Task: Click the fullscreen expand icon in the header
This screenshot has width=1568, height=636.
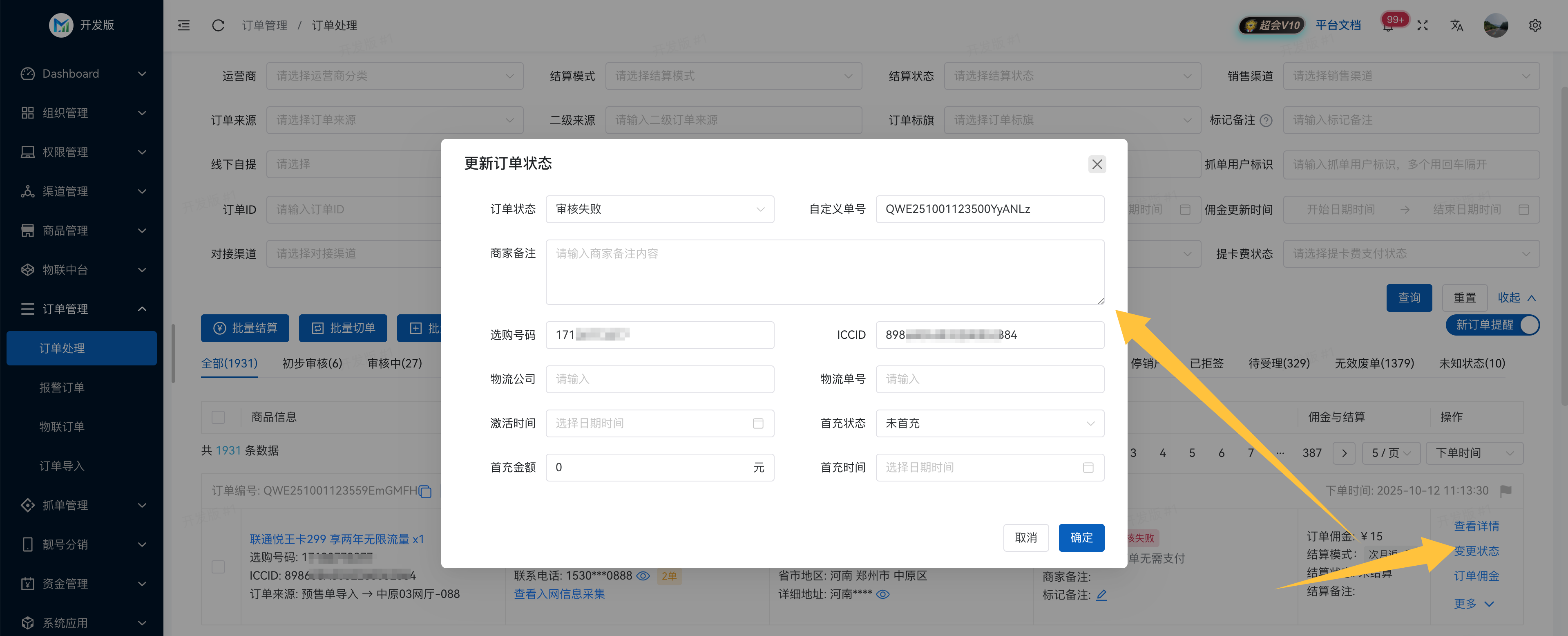Action: coord(1423,26)
